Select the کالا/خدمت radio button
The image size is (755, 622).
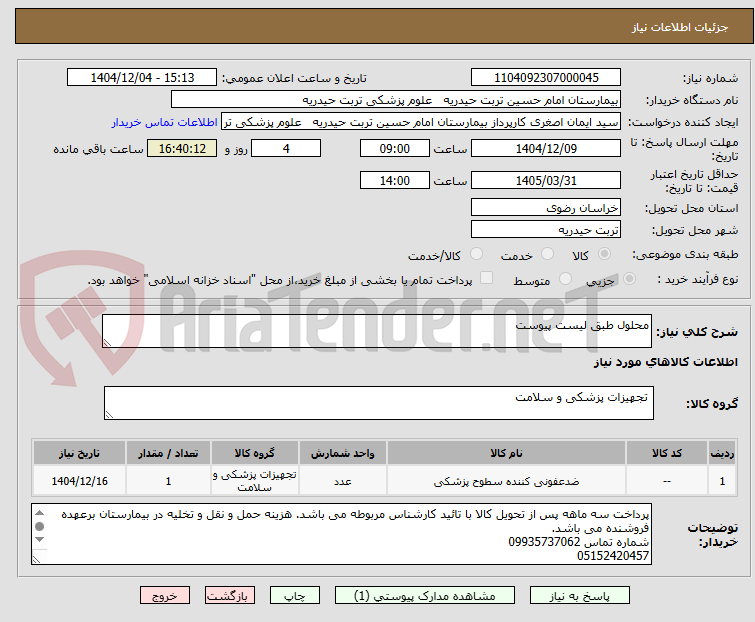[476, 254]
